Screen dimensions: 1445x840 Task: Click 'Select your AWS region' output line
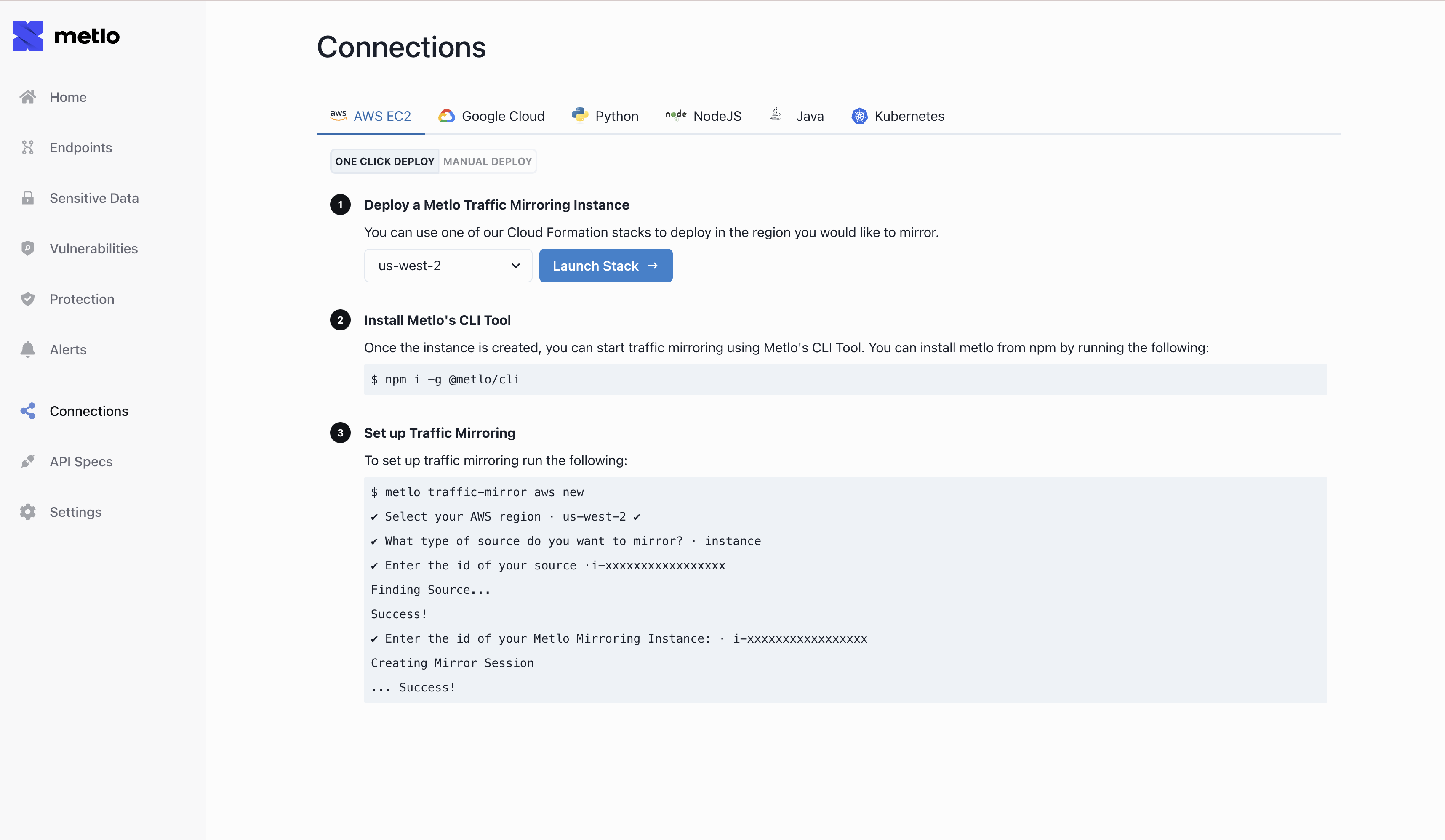[x=505, y=516]
